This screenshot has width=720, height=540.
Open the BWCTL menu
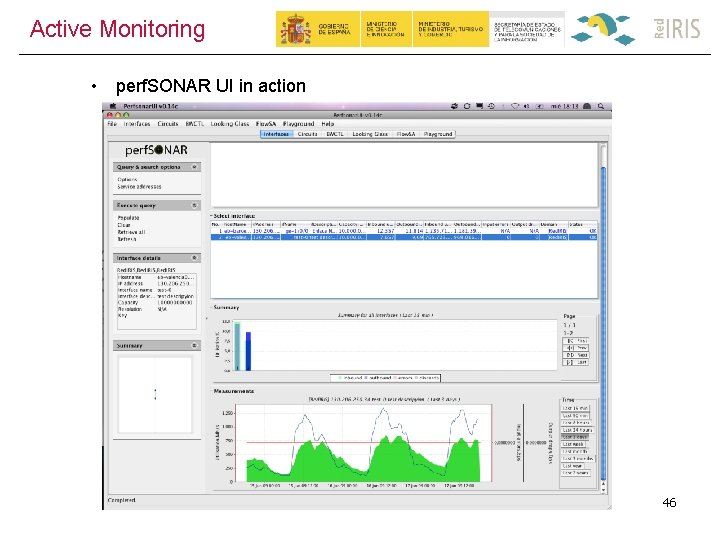click(195, 124)
